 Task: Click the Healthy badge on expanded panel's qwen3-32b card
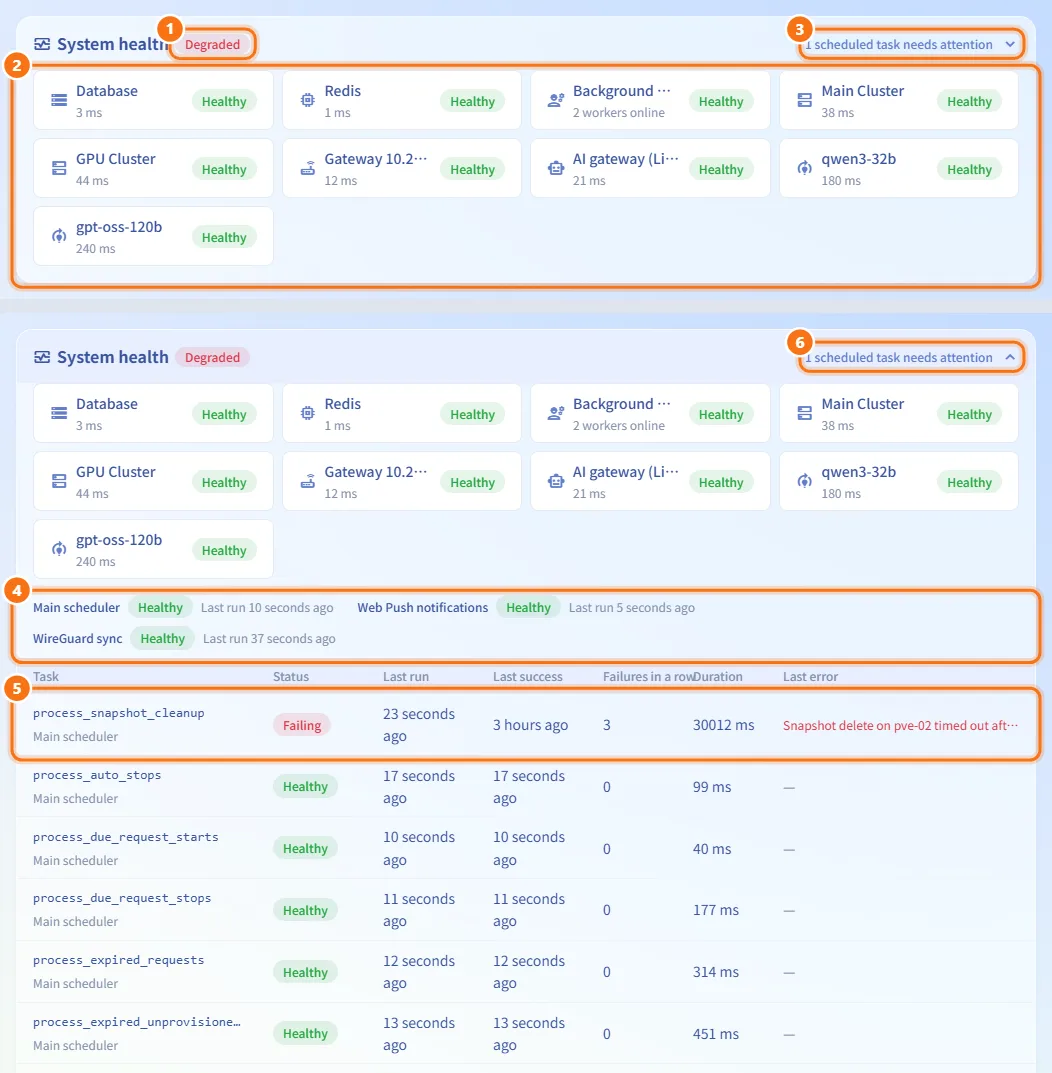pos(969,482)
